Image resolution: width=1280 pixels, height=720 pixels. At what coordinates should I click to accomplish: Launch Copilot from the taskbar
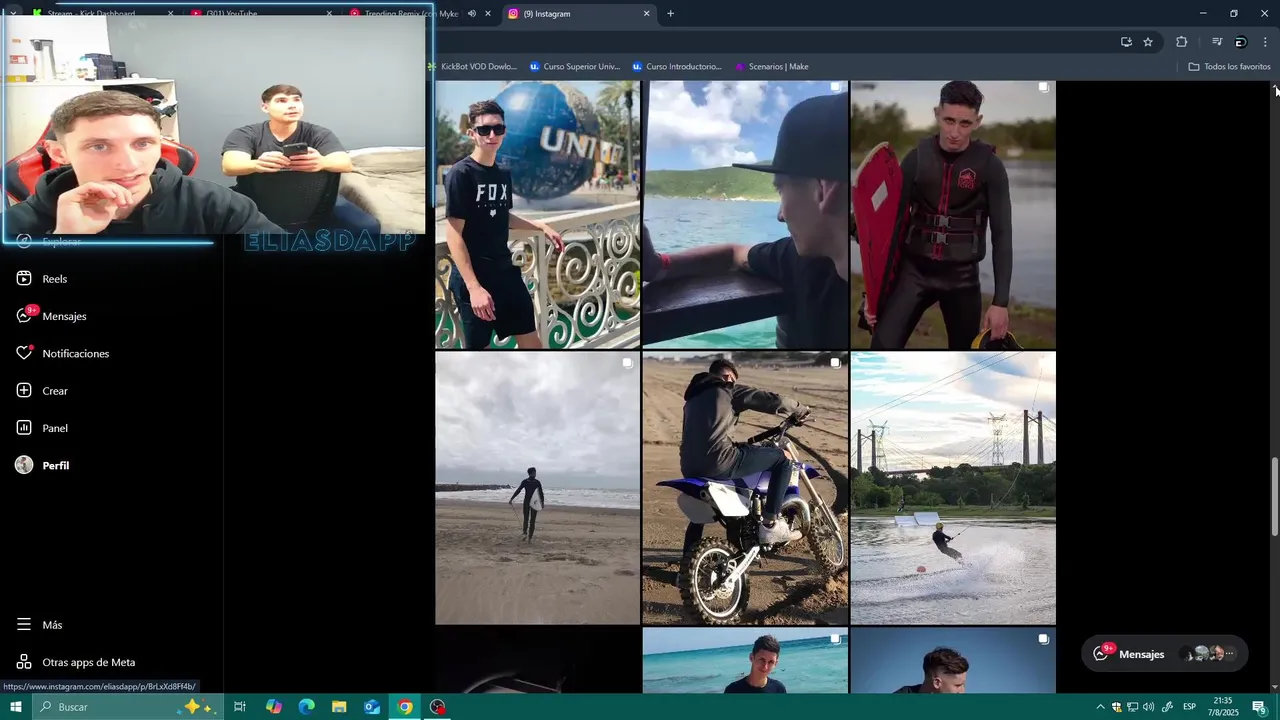(x=273, y=707)
